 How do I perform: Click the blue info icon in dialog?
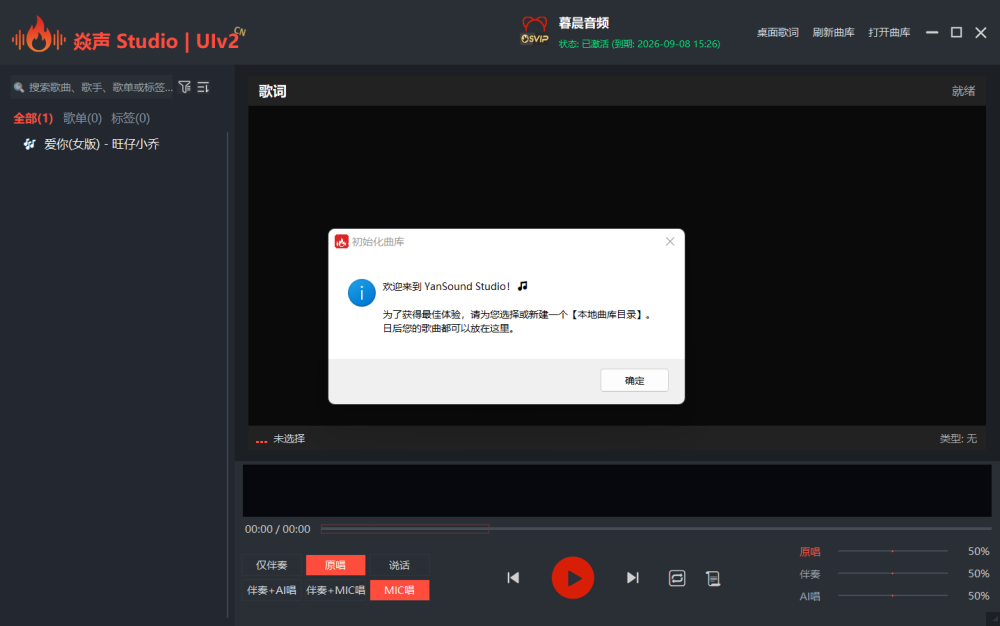[362, 293]
